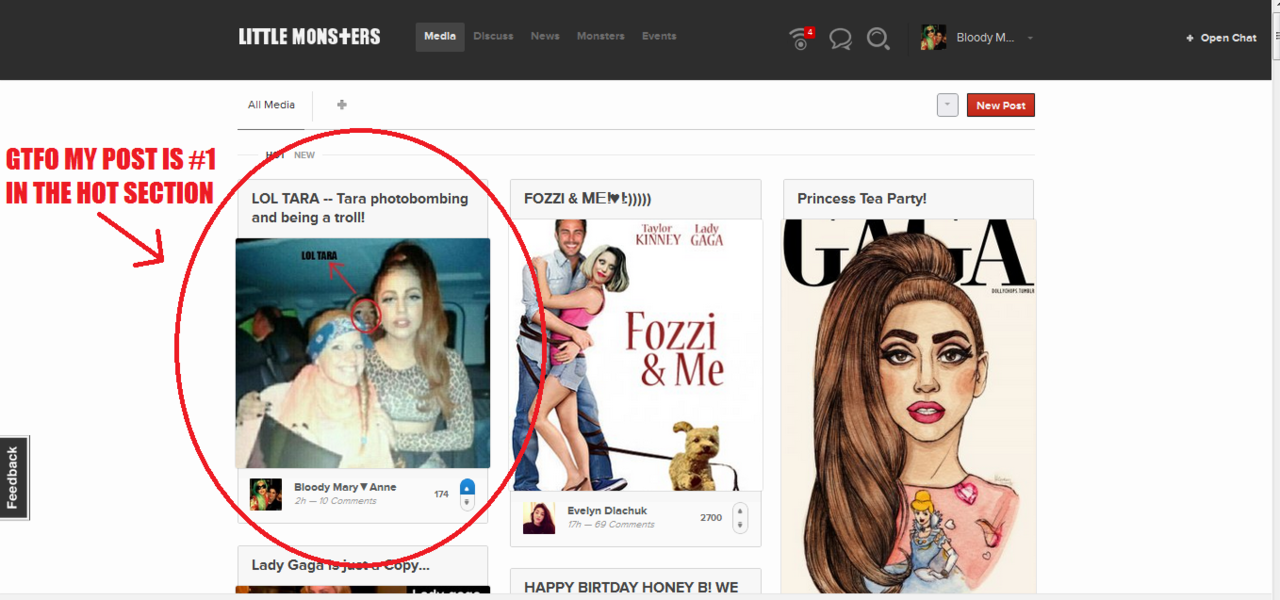The width and height of the screenshot is (1280, 600).
Task: Sort posts by NEW
Action: click(x=304, y=155)
